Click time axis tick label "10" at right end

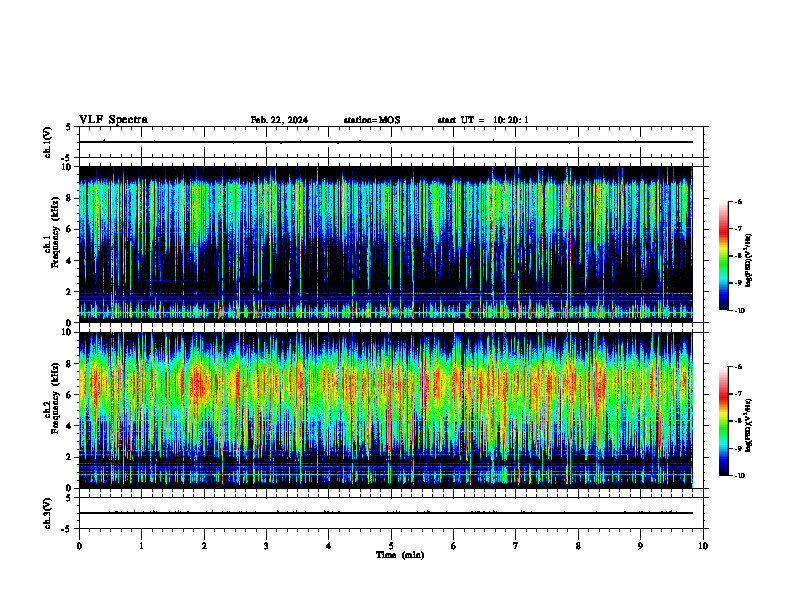[x=703, y=546]
